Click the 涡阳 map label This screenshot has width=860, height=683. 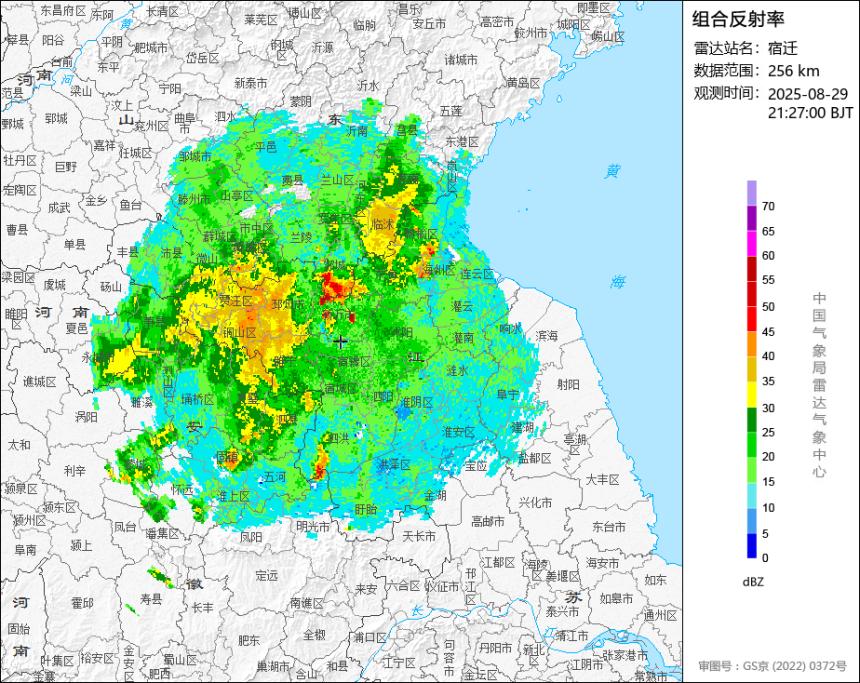(x=86, y=417)
